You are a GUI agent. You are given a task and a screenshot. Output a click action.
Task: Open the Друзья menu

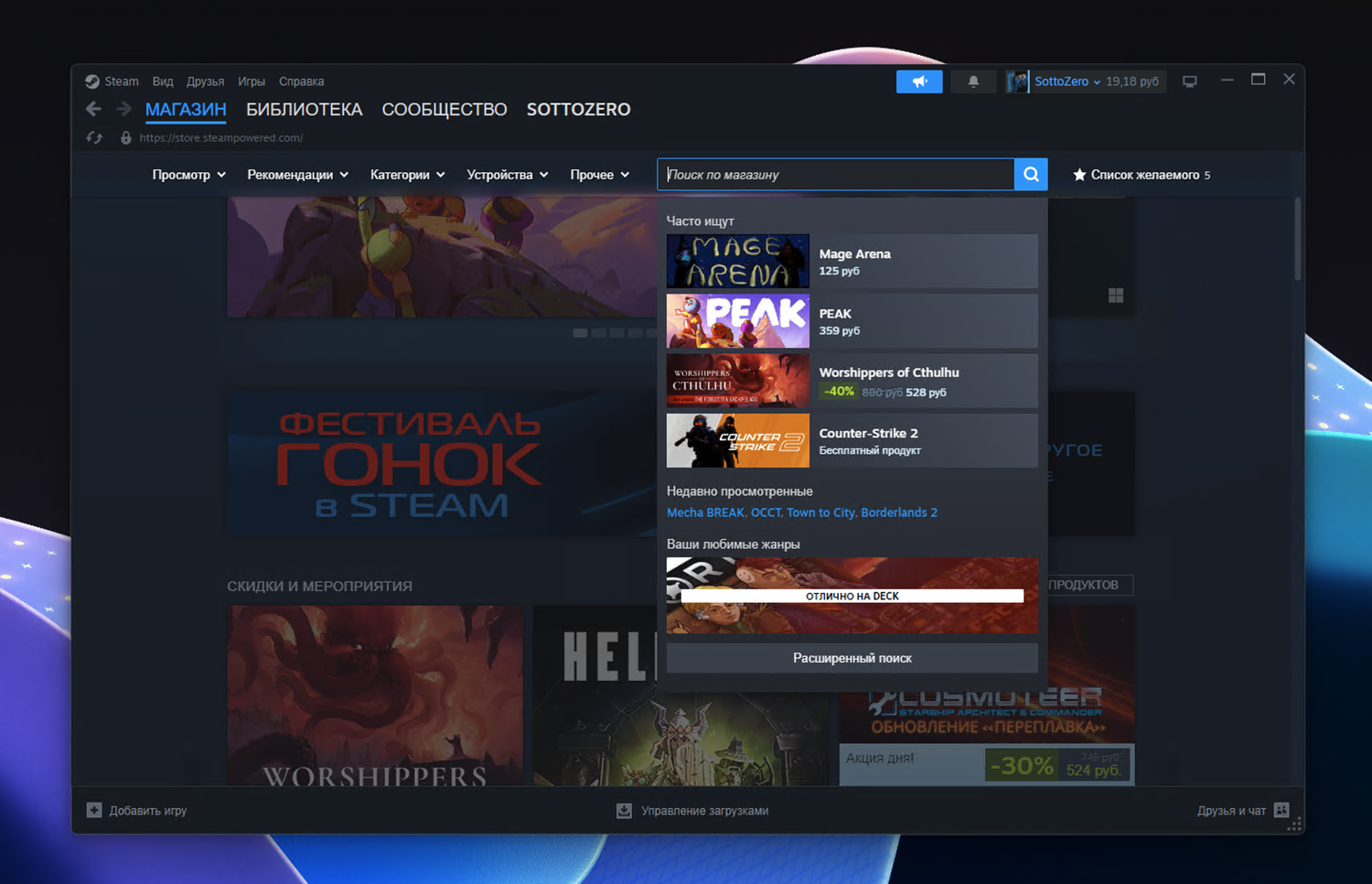pyautogui.click(x=205, y=81)
